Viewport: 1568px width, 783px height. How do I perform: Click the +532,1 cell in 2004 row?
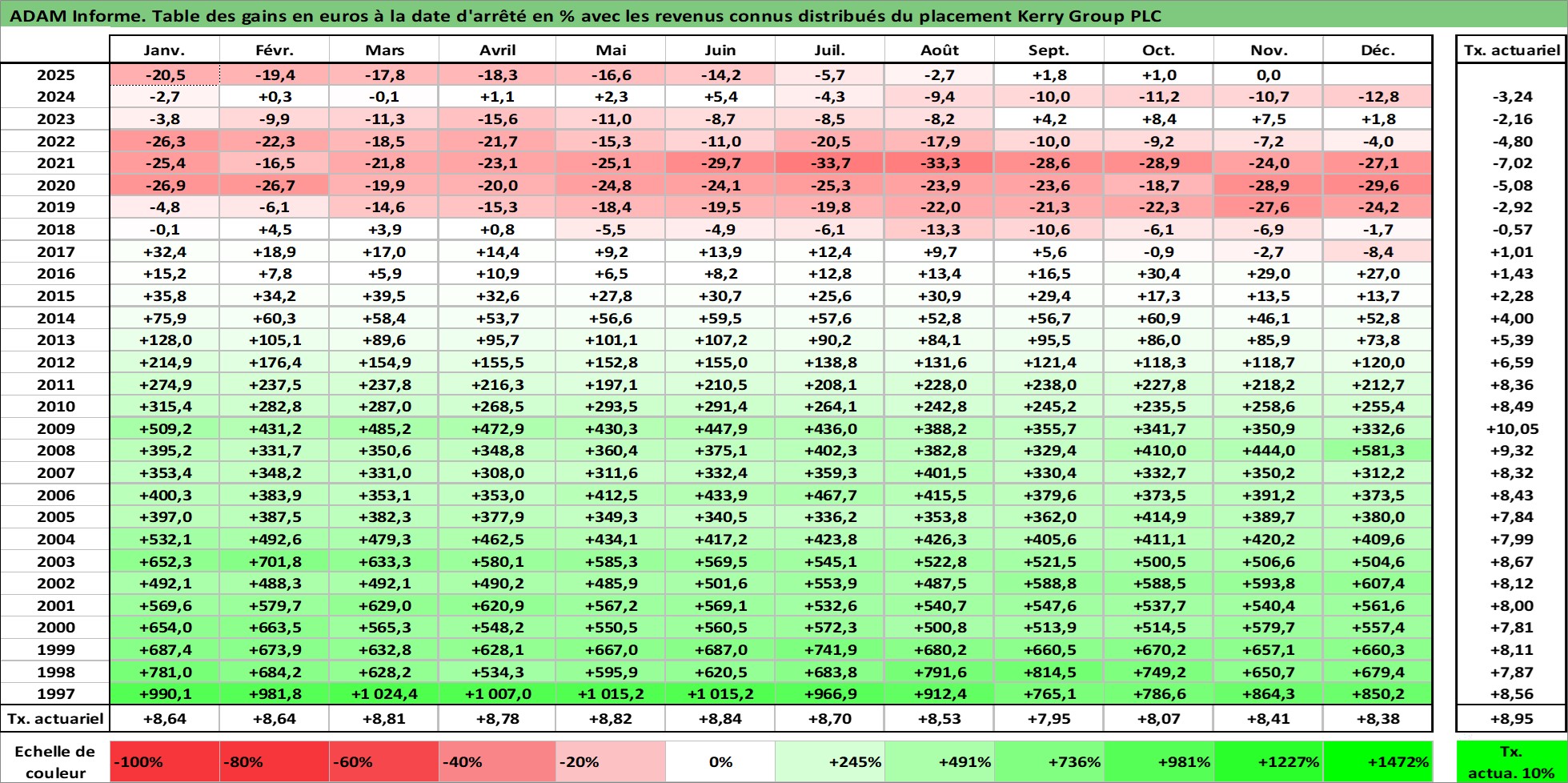pos(164,539)
